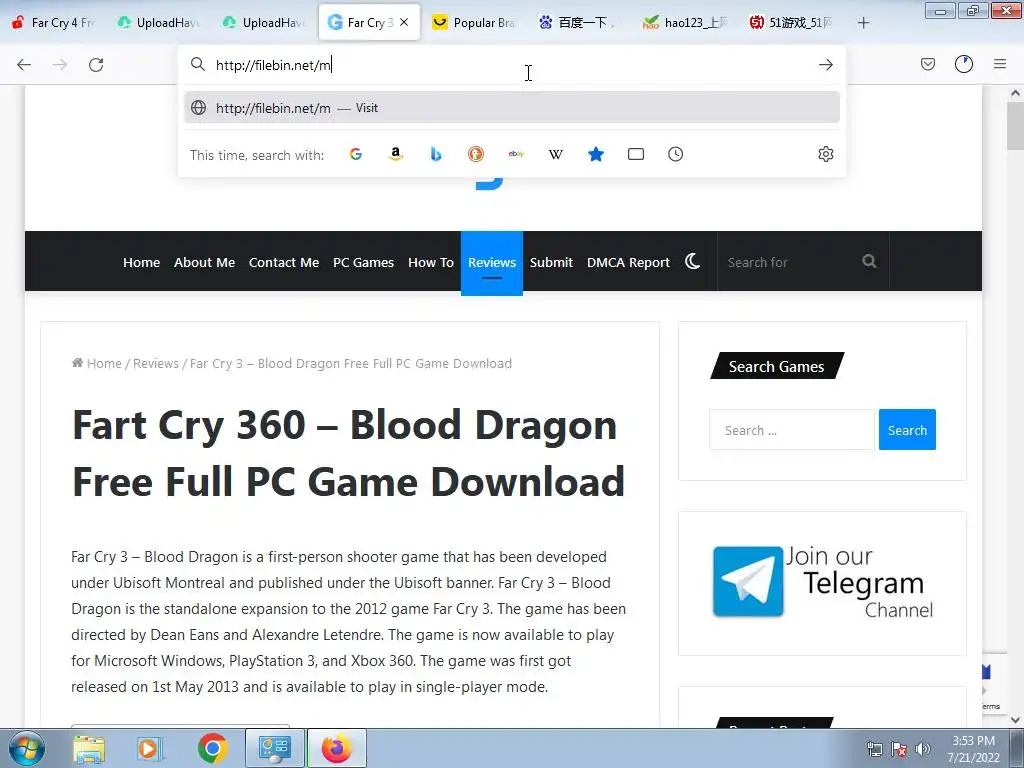Open the Home menu item
Image resolution: width=1024 pixels, height=768 pixels.
(x=142, y=263)
